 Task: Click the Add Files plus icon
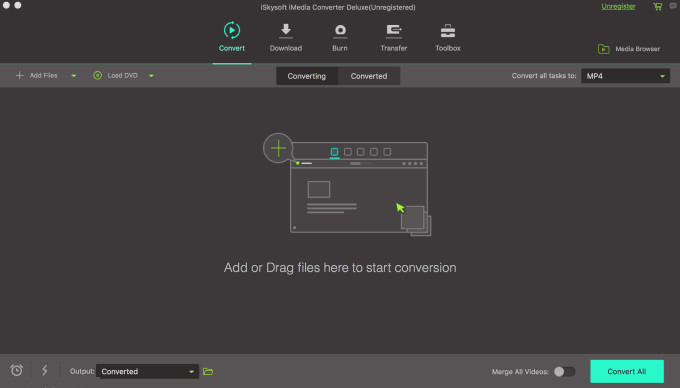click(20, 75)
